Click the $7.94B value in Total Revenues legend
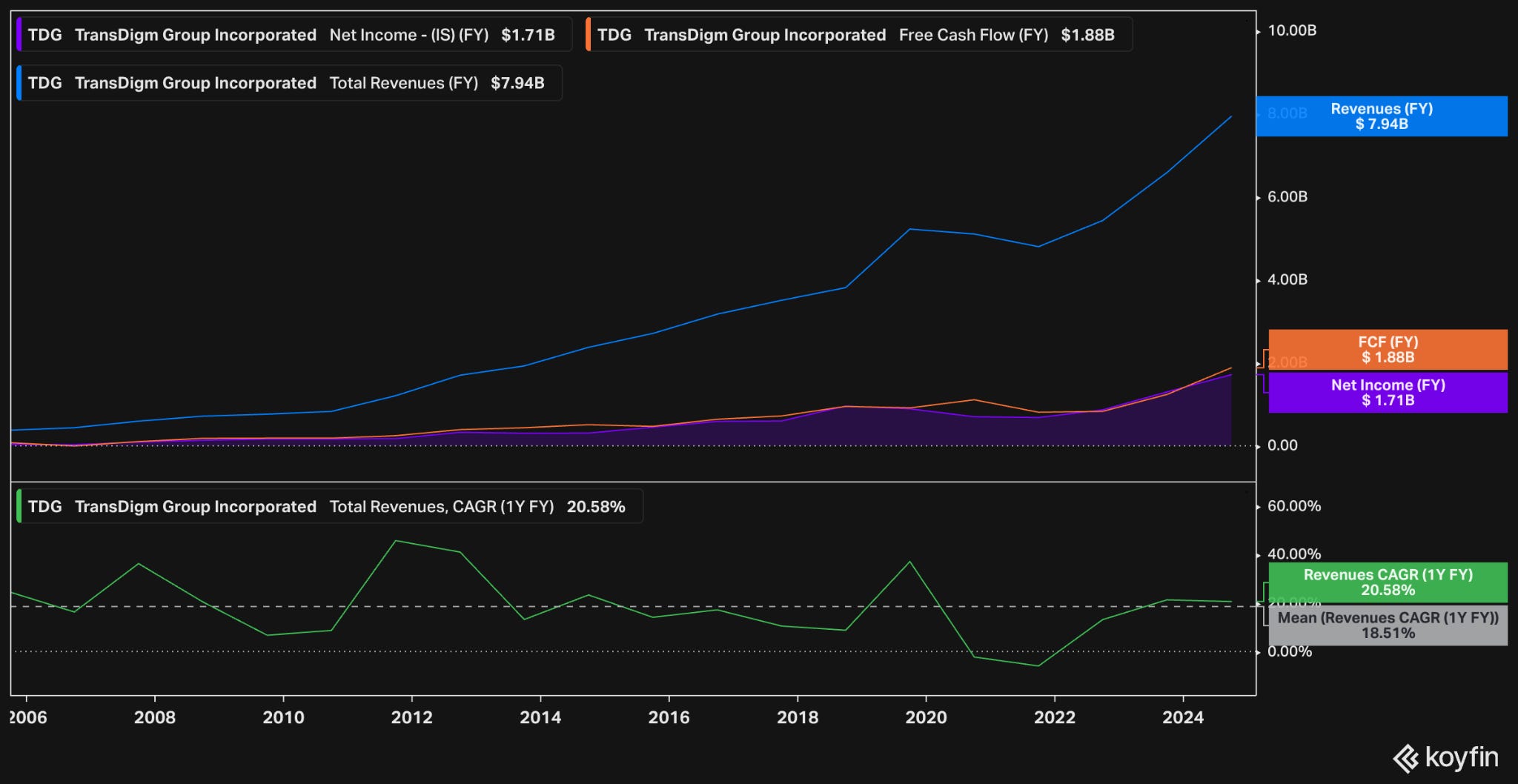The height and width of the screenshot is (784, 1518). [517, 83]
